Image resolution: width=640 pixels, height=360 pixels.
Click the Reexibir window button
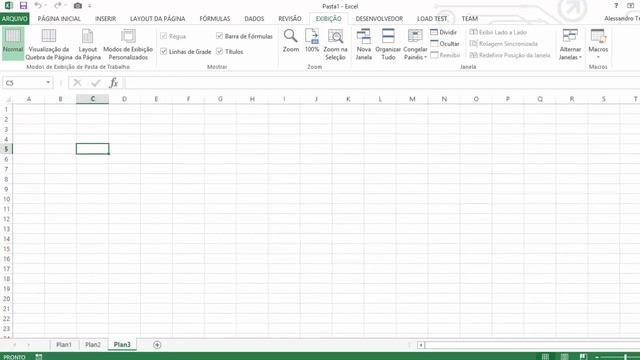point(445,55)
